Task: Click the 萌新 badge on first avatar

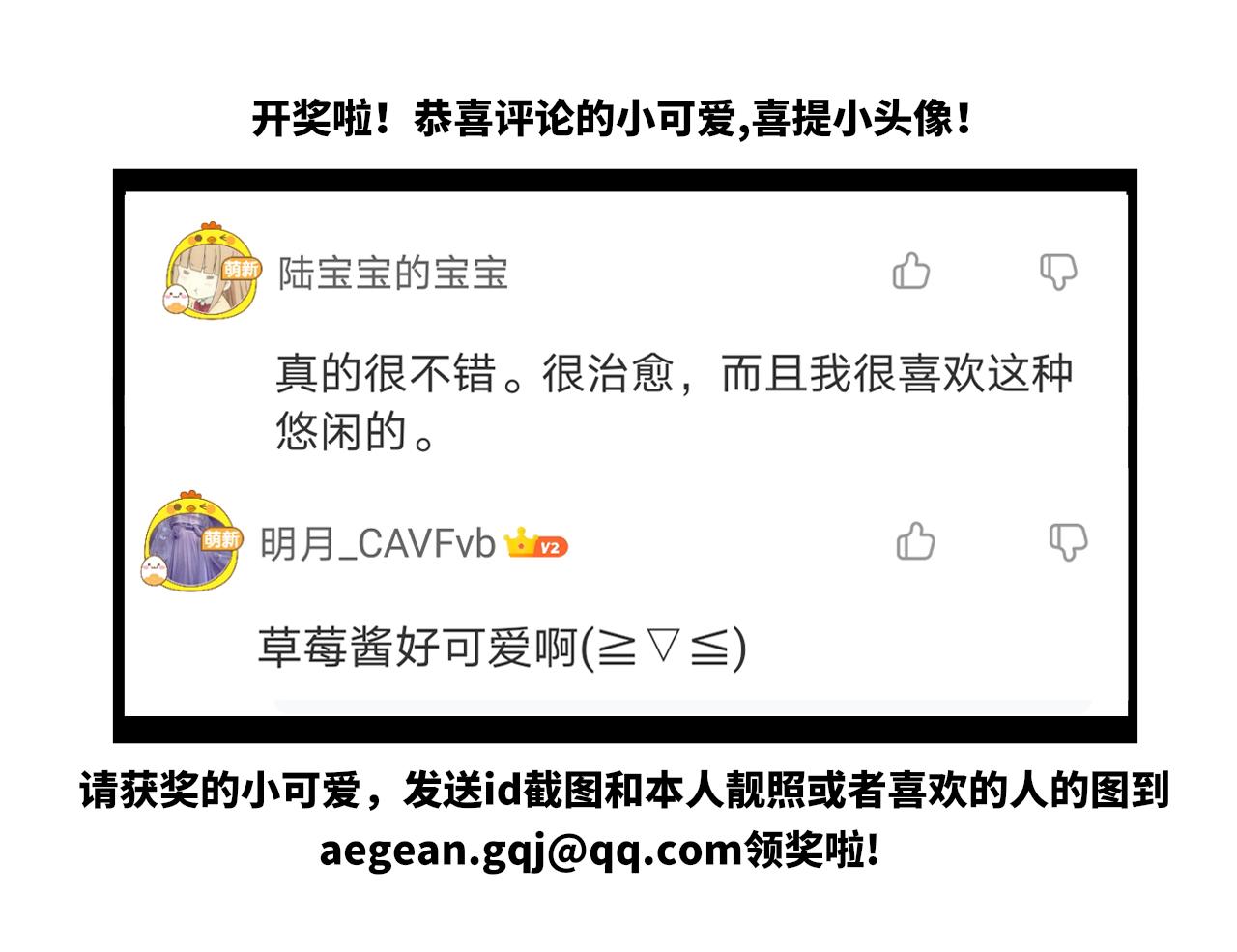Action: 242,269
